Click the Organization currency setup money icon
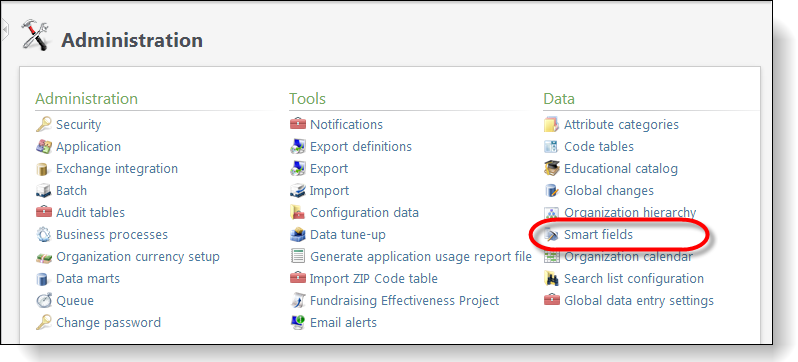Screen dimensions: 798x362 44,257
